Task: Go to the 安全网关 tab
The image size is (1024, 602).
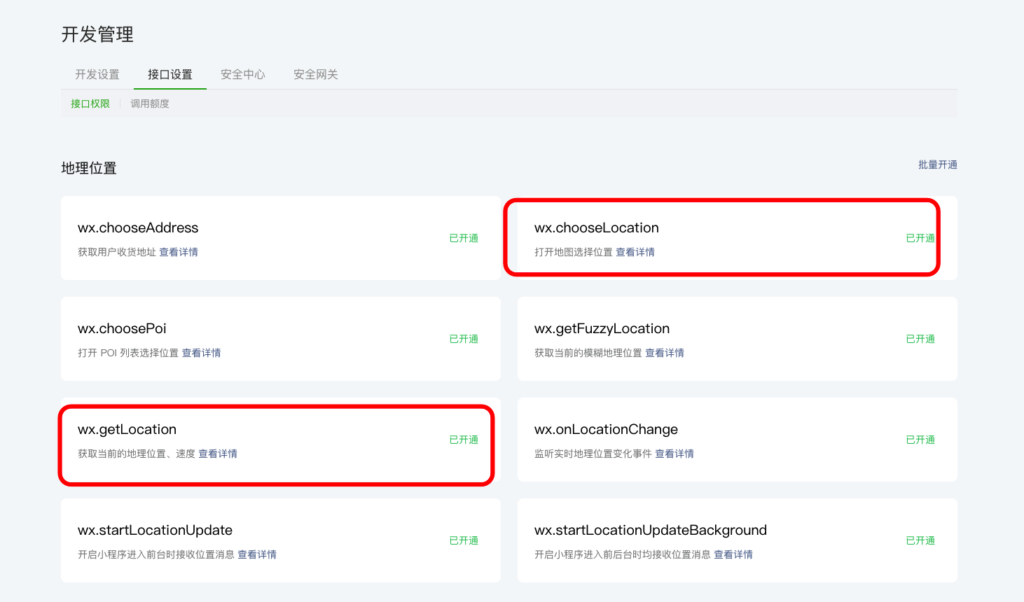Action: [x=316, y=75]
